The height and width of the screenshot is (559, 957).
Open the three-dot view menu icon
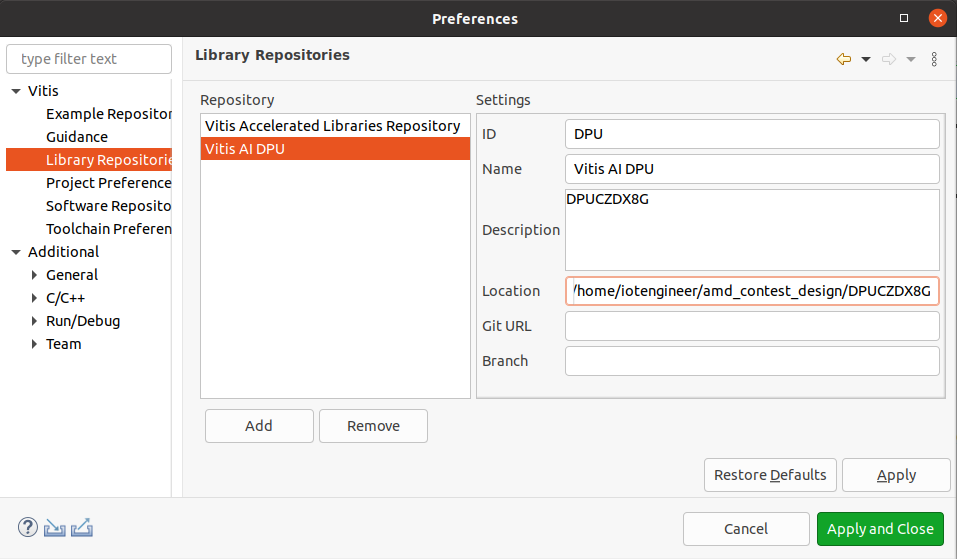pos(934,59)
